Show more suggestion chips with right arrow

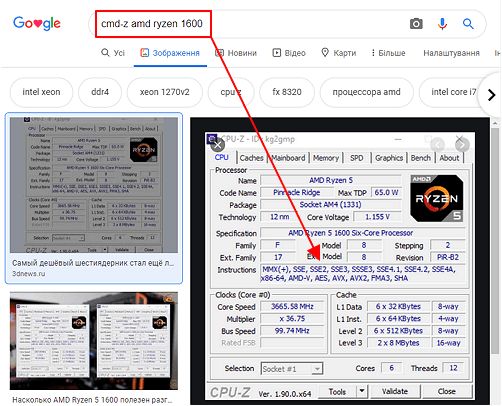point(491,95)
